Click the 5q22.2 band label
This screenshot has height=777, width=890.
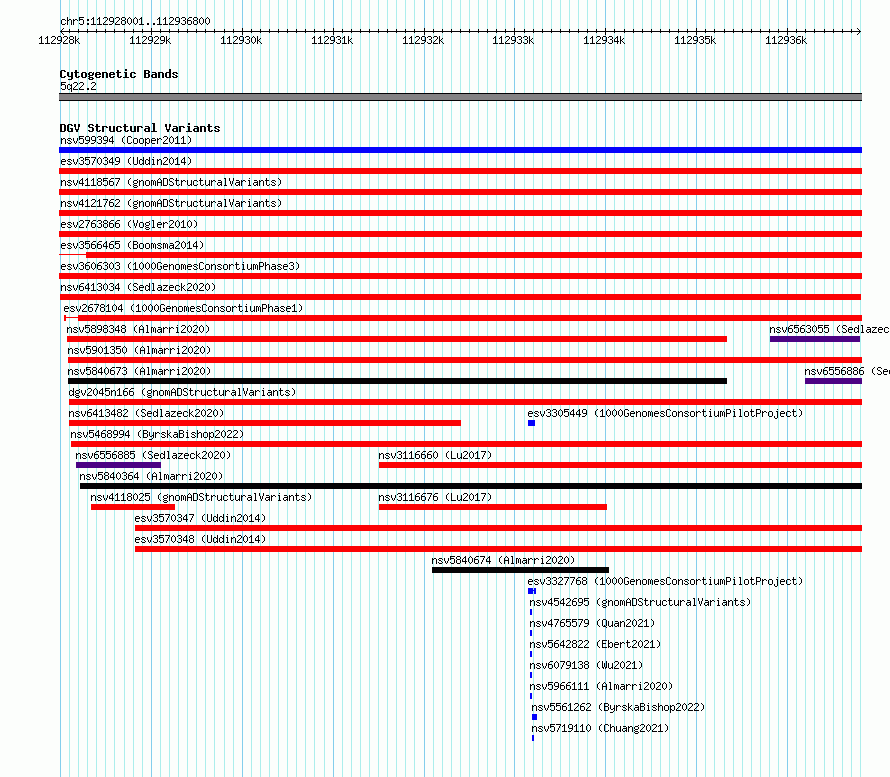[x=78, y=87]
